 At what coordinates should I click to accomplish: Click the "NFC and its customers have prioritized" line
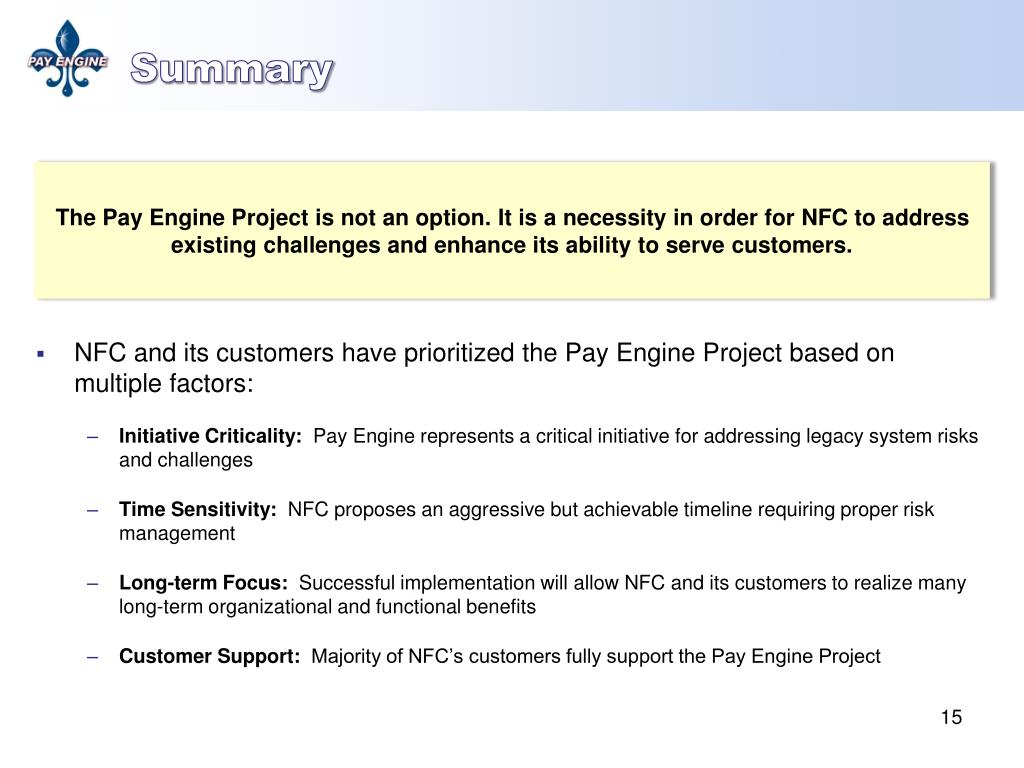click(484, 353)
